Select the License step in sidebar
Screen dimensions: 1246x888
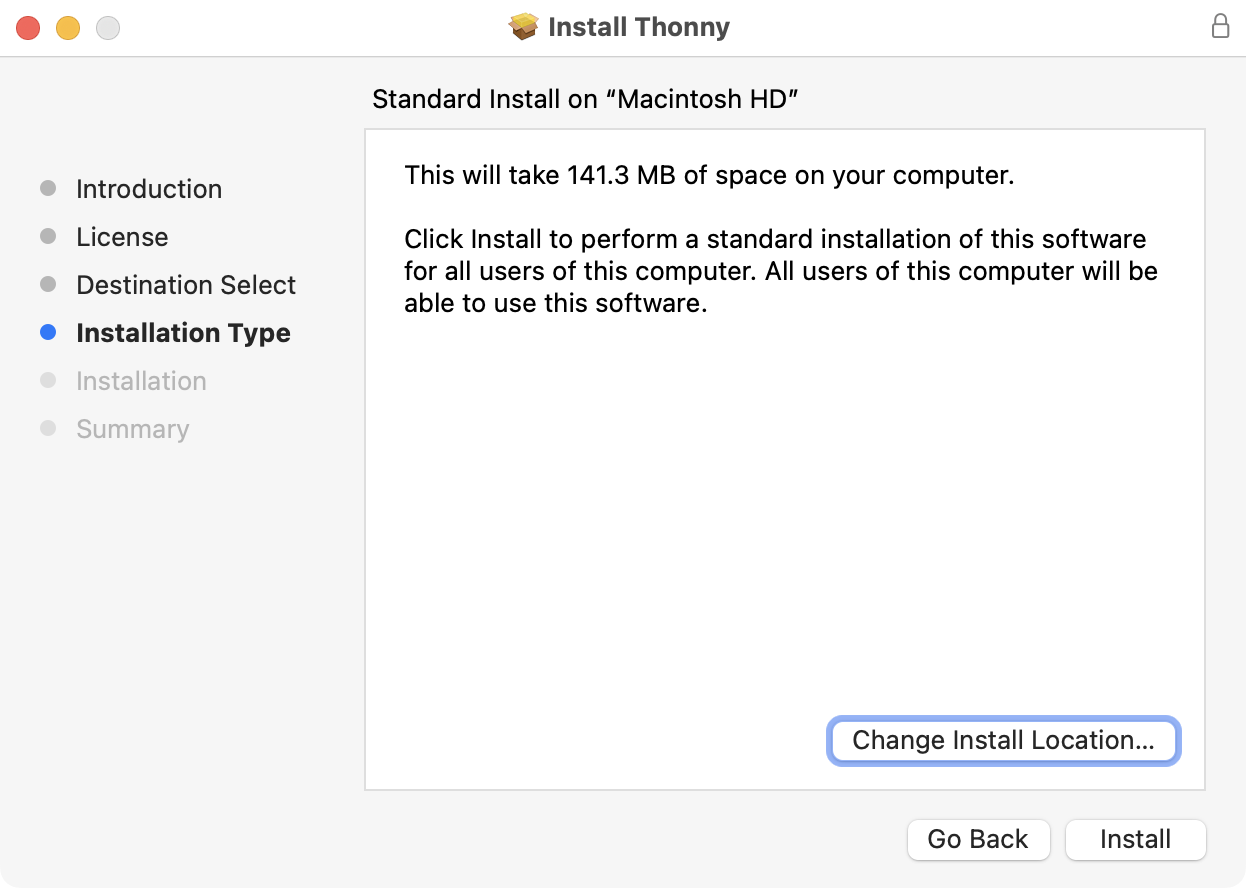point(122,237)
